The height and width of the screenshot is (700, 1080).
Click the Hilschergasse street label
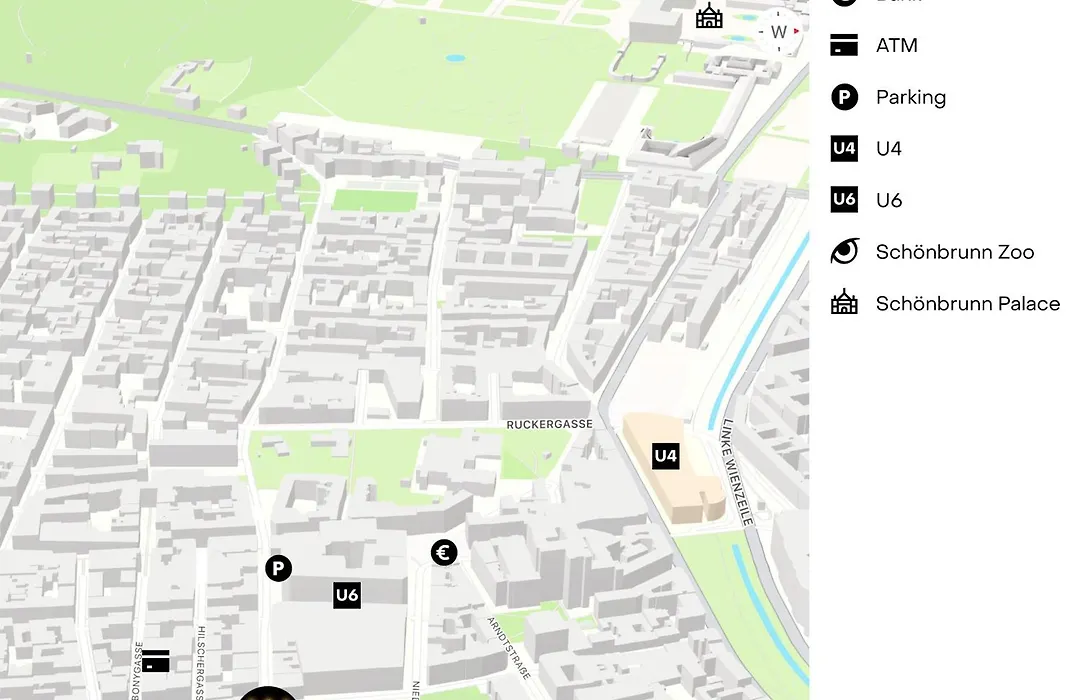(x=200, y=662)
